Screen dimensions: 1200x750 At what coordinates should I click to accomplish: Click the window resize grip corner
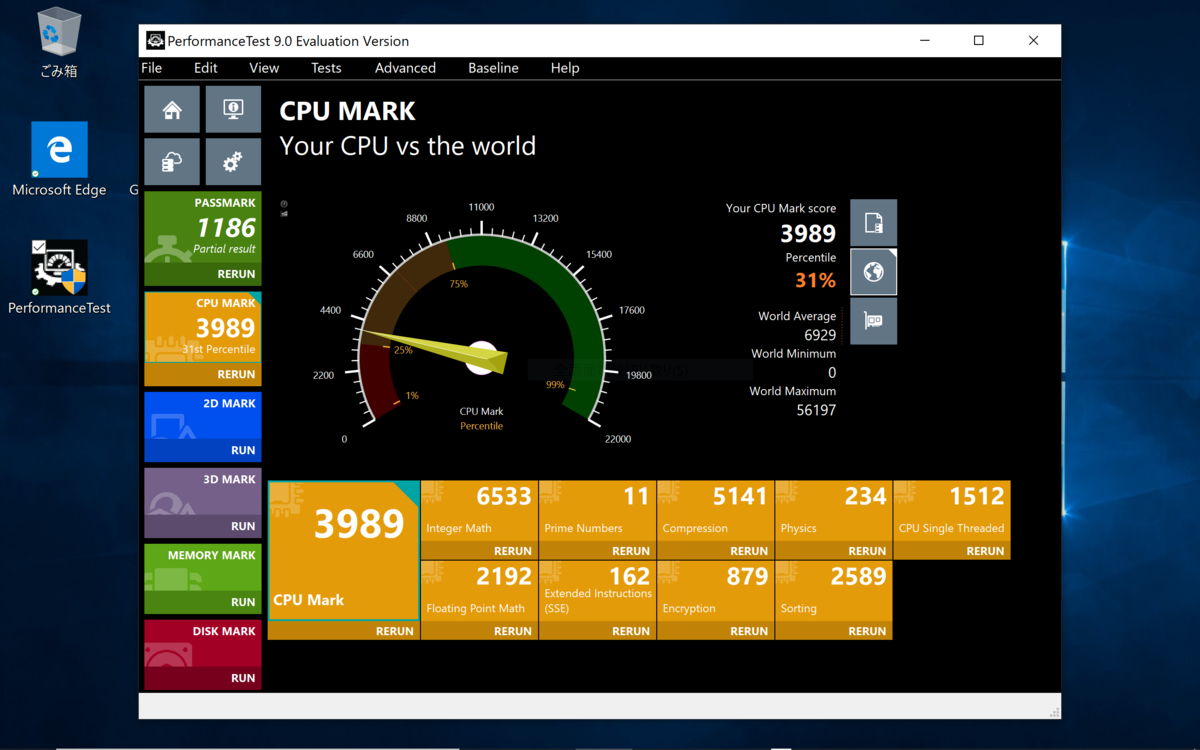pos(1054,712)
